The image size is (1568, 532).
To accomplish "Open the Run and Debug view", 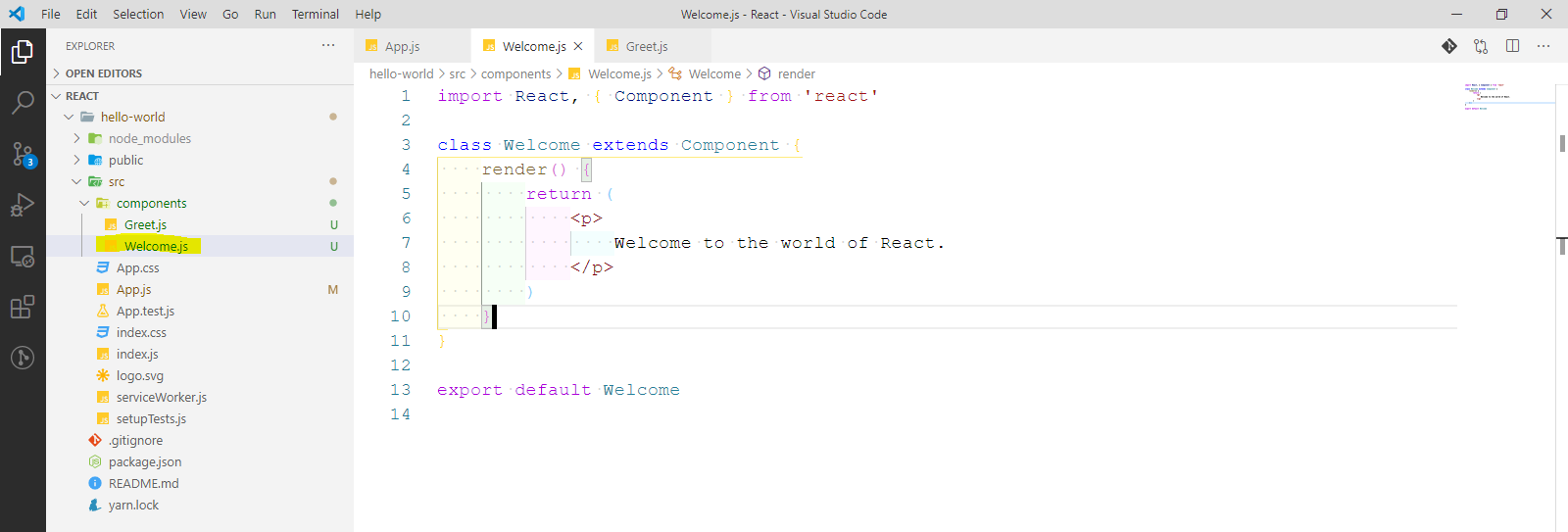I will [23, 205].
